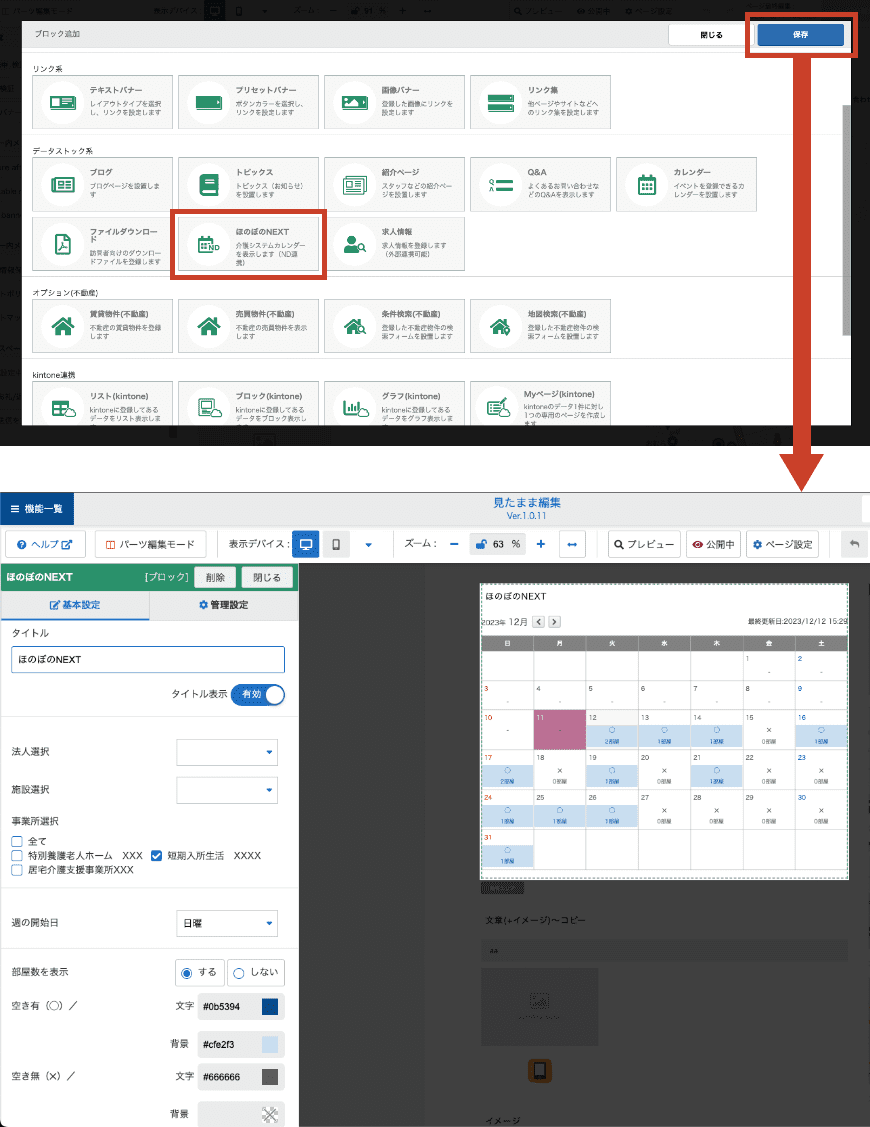Click the blue 保存 button
Screen dimensions: 870x1127
[800, 34]
